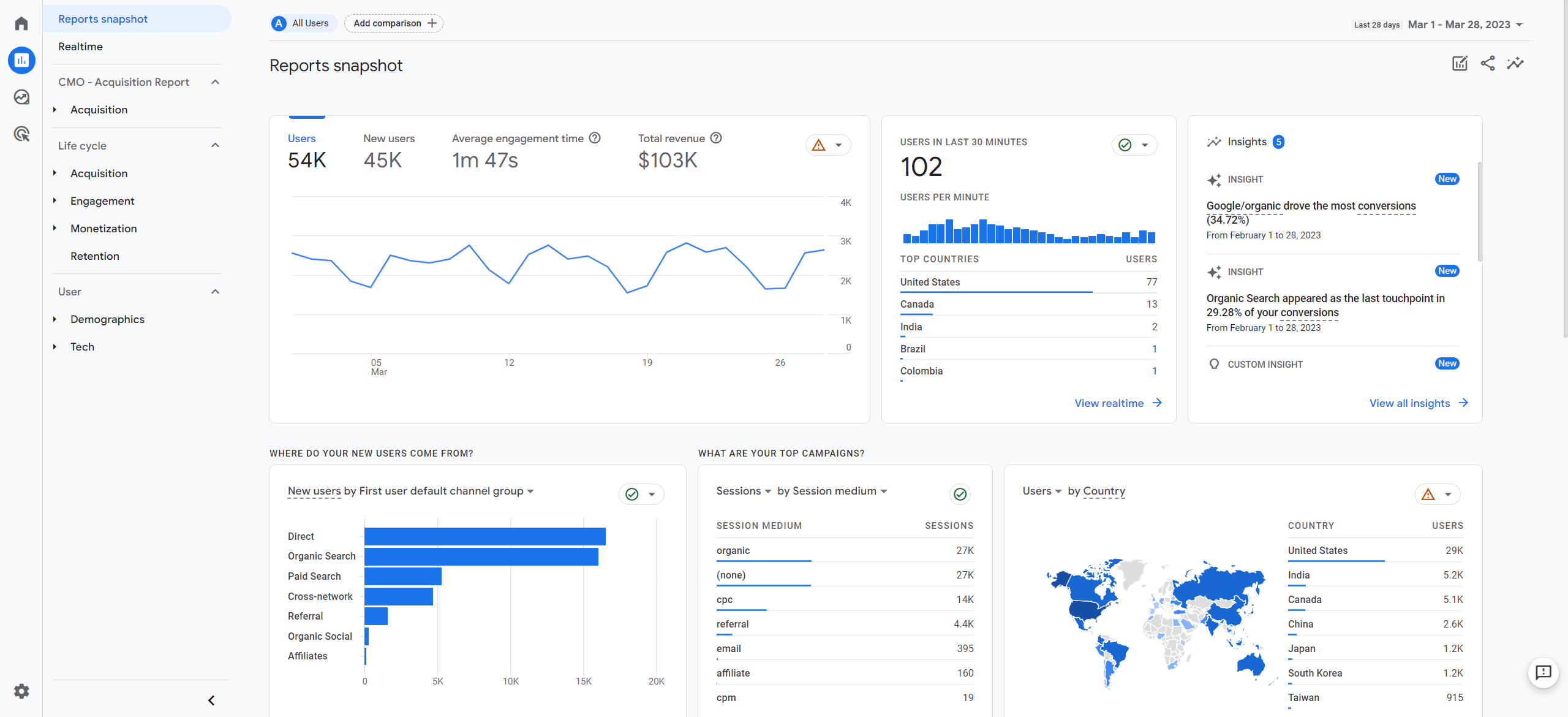
Task: Toggle the top campaigns data quality indicator
Action: click(x=959, y=491)
